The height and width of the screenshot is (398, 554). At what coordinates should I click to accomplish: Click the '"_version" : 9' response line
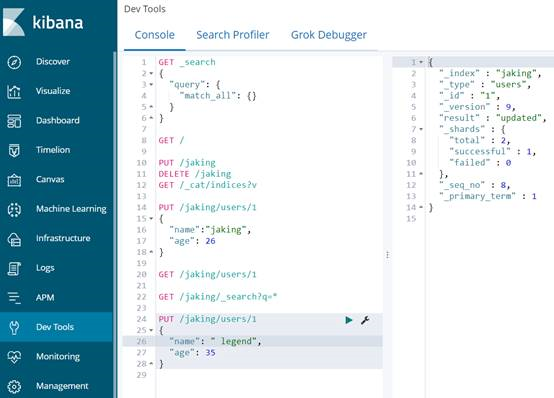click(477, 107)
